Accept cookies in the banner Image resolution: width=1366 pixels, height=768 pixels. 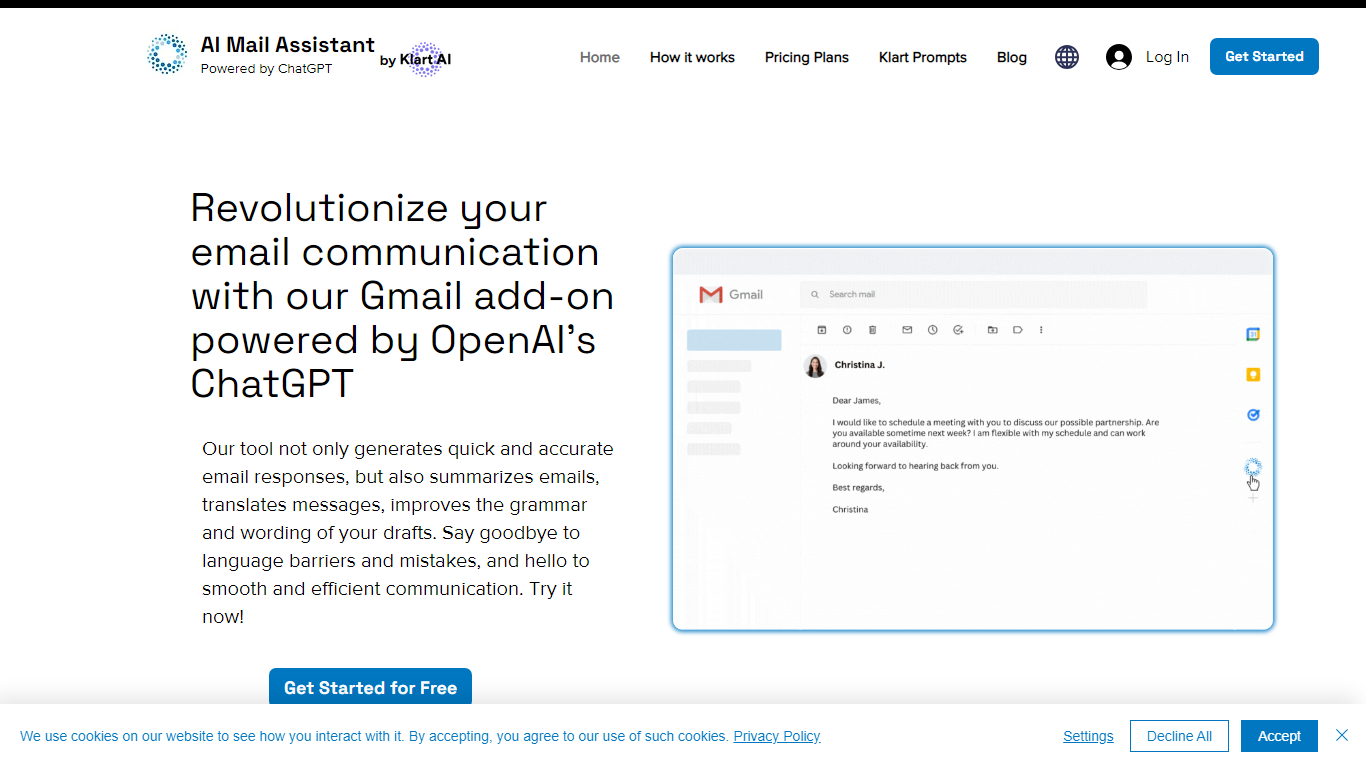(x=1278, y=736)
